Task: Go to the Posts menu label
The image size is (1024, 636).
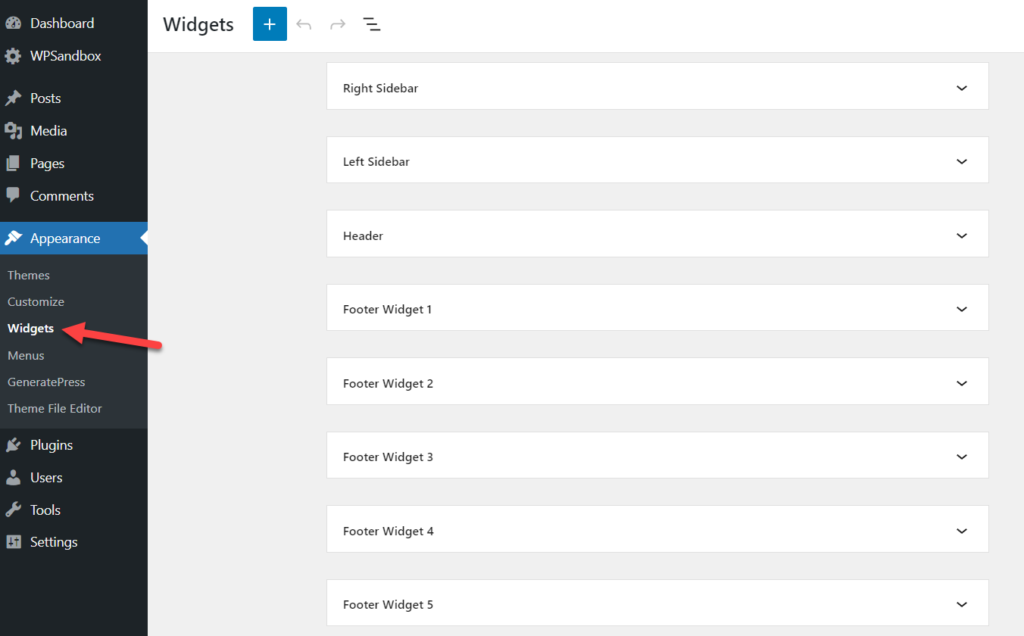Action: click(45, 98)
